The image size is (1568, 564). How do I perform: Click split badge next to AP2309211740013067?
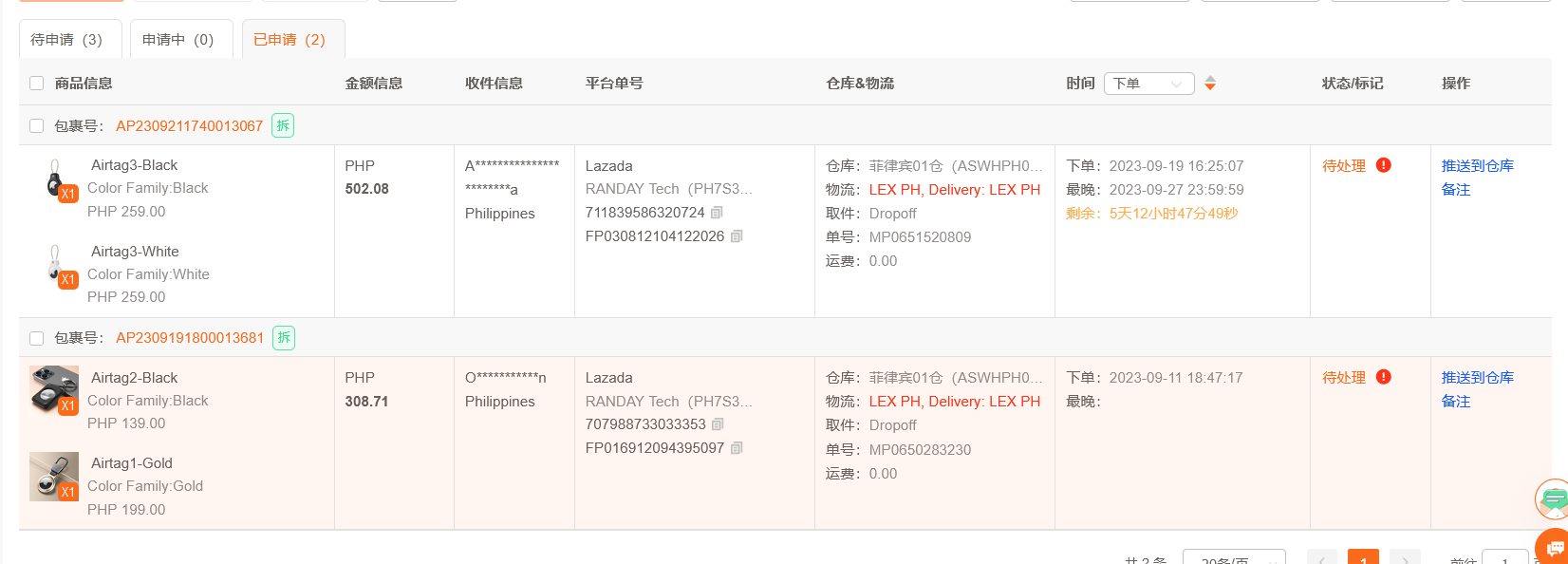[x=283, y=125]
